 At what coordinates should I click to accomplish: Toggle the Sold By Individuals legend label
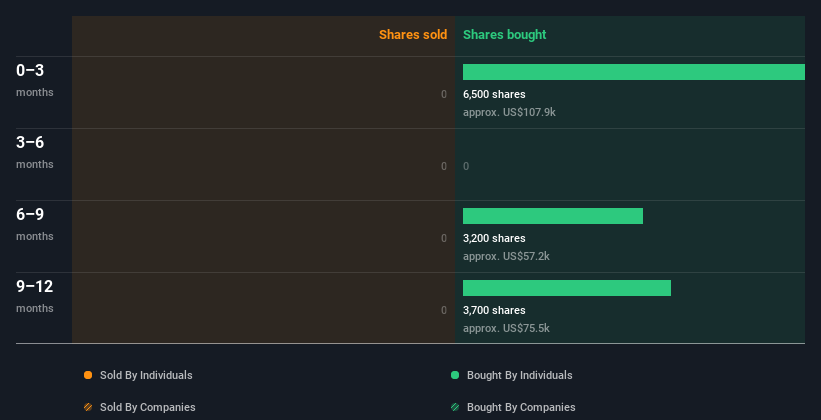pos(146,375)
